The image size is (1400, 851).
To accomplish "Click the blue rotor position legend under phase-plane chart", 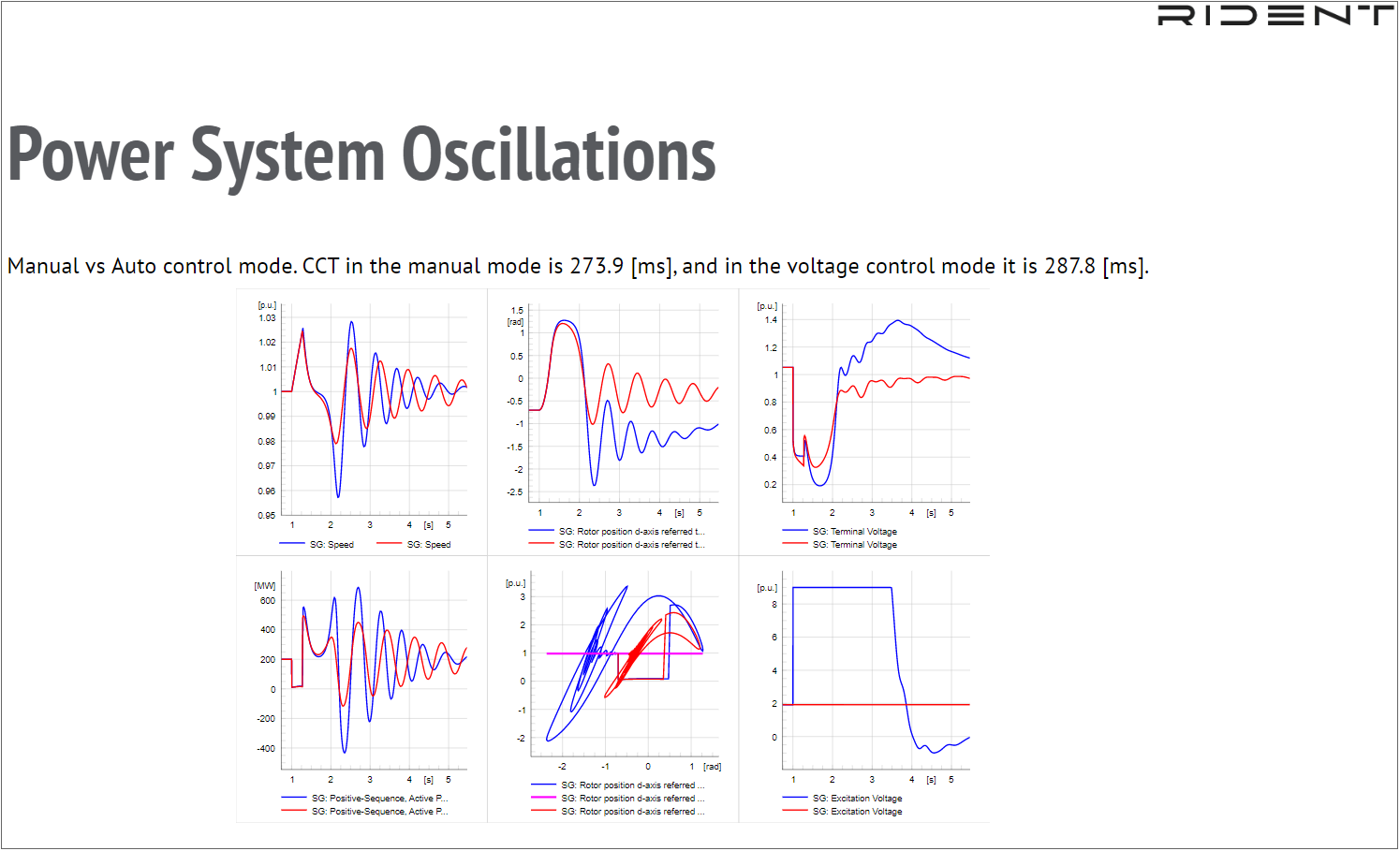I will tap(617, 785).
